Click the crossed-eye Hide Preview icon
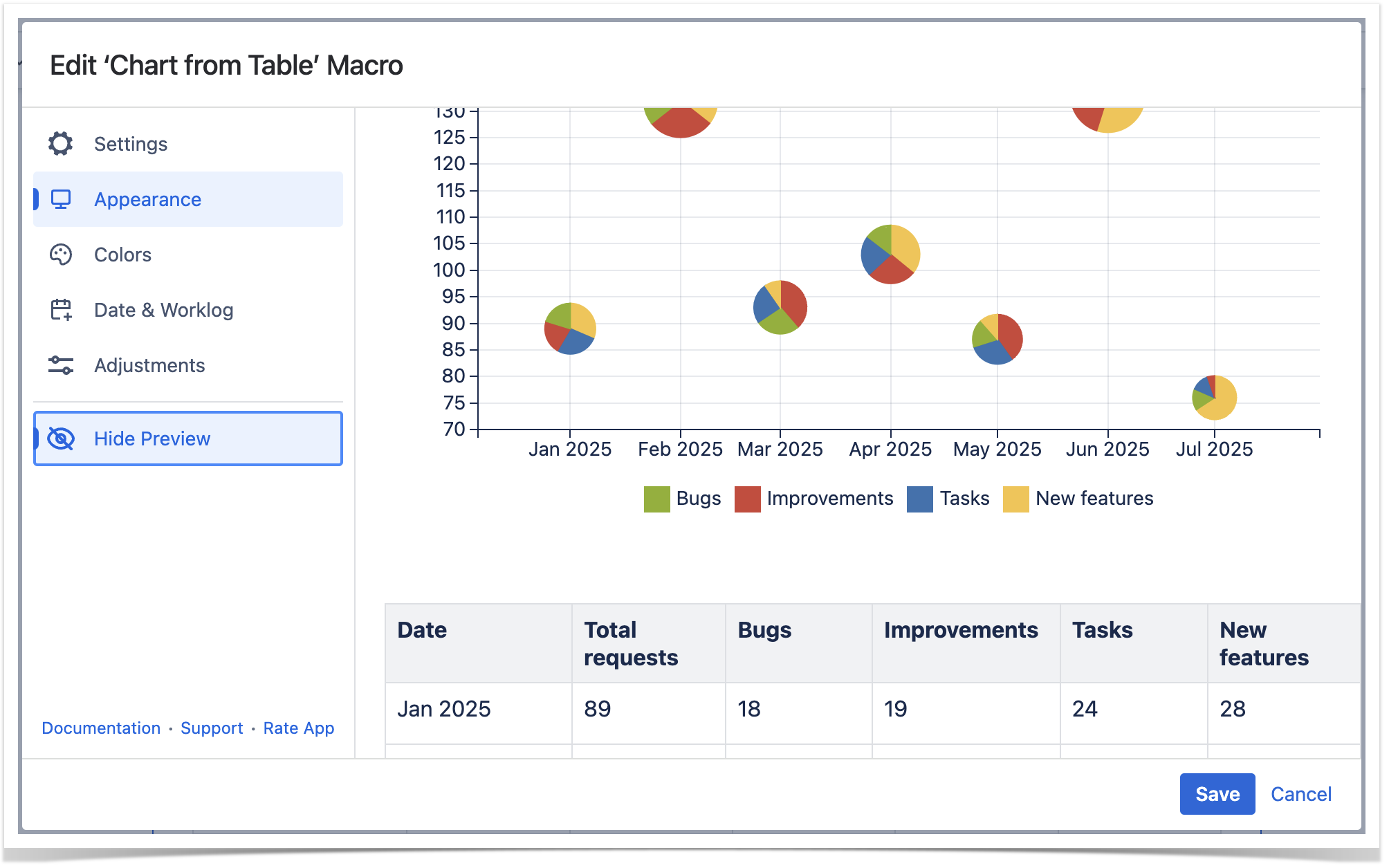The image size is (1389, 868). click(61, 438)
